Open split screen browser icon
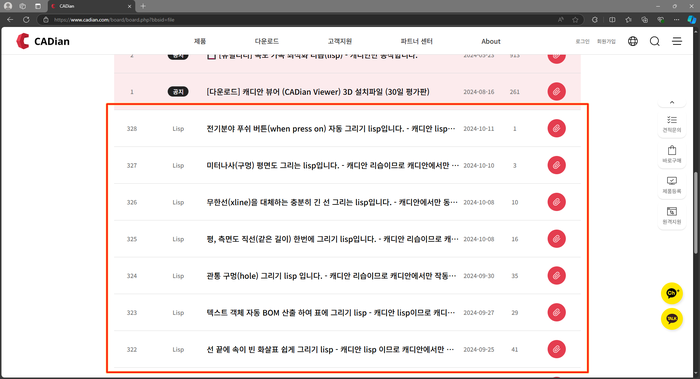Image resolution: width=700 pixels, height=379 pixels. pyautogui.click(x=612, y=20)
